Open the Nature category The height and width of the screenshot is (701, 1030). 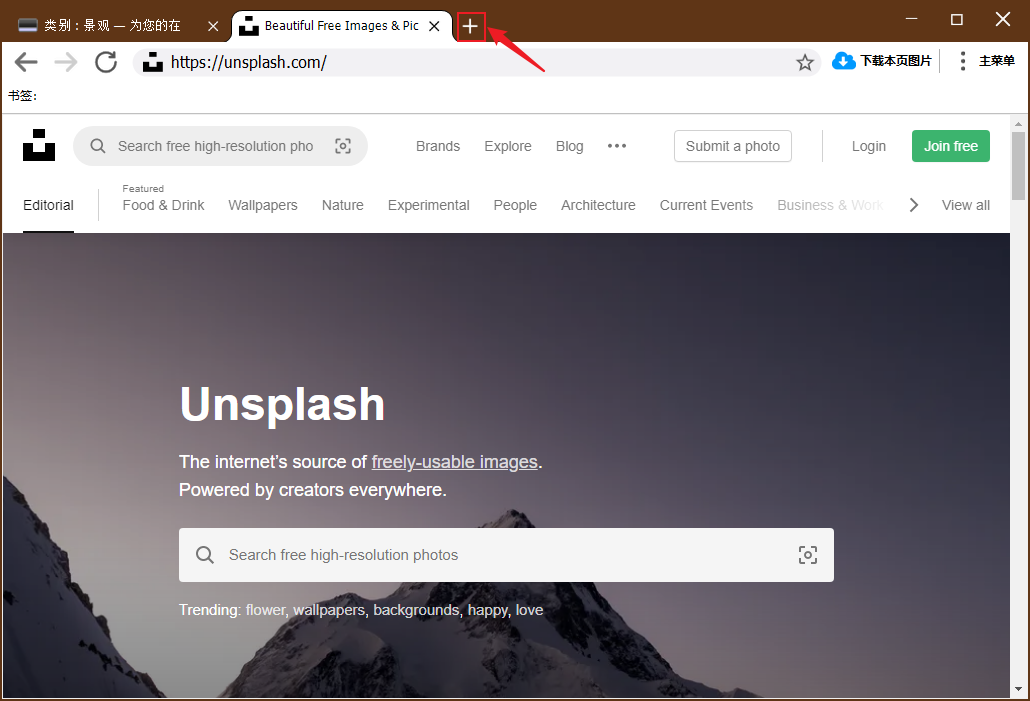[342, 205]
